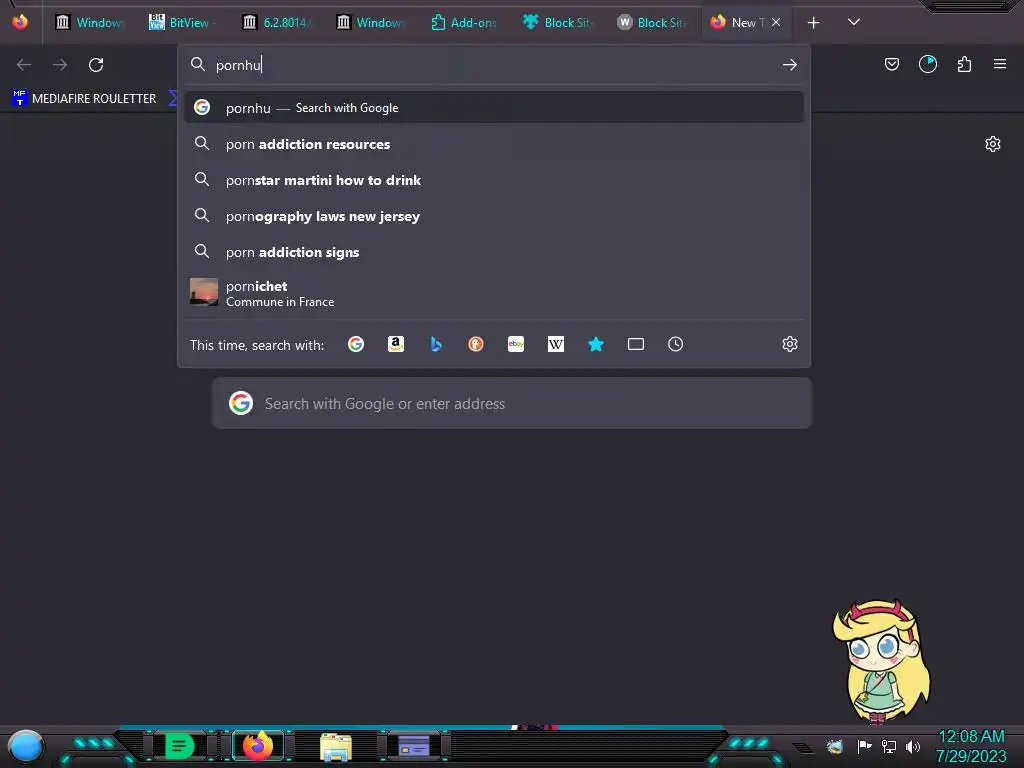Select suggestion about martini how to drink

click(494, 180)
